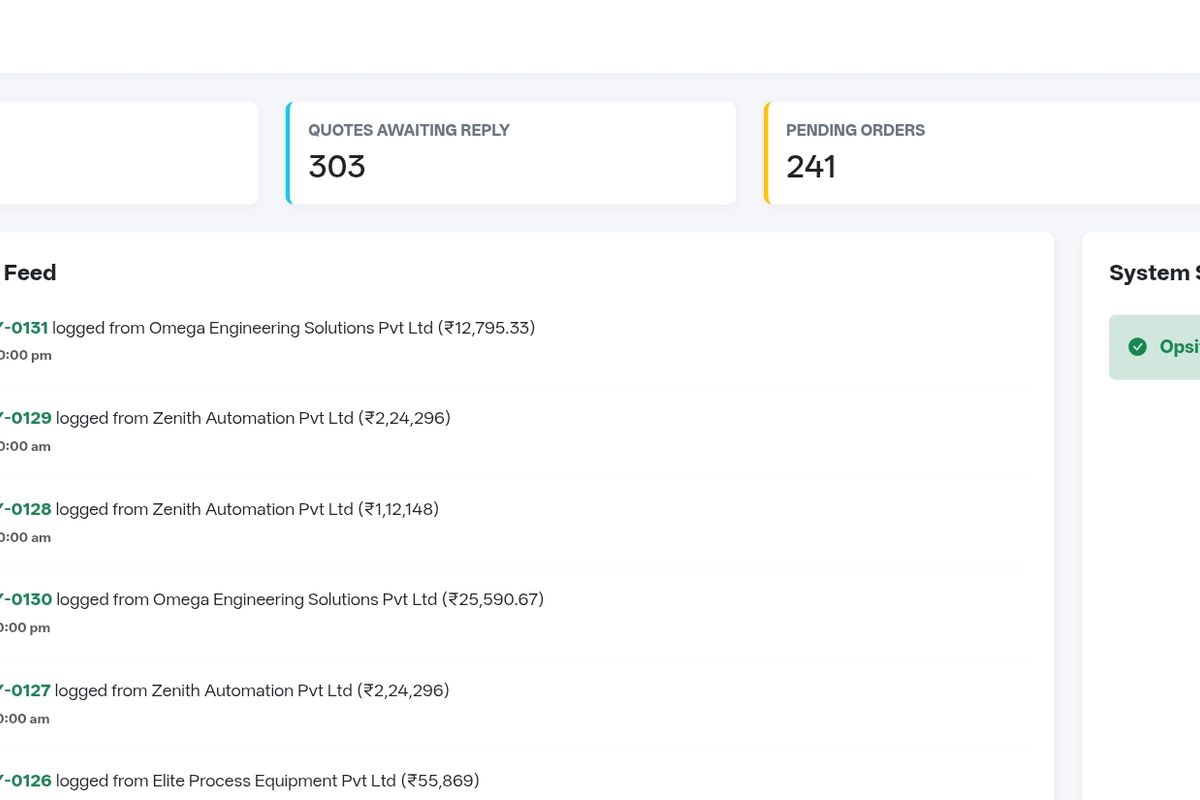The image size is (1200, 800).
Task: Click the green check status icon
Action: tap(1137, 347)
